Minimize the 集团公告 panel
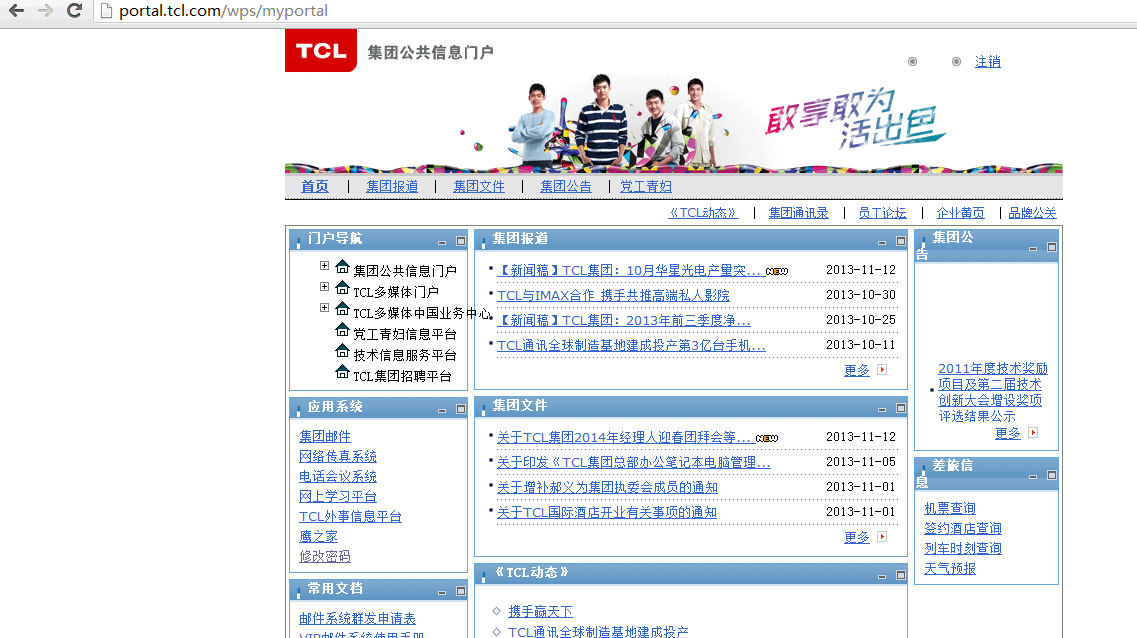Viewport: 1137px width, 638px height. tap(1033, 249)
